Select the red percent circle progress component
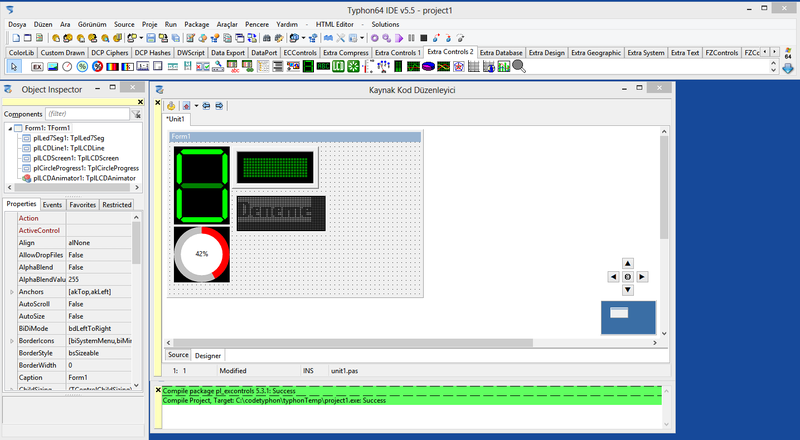 (x=97, y=66)
